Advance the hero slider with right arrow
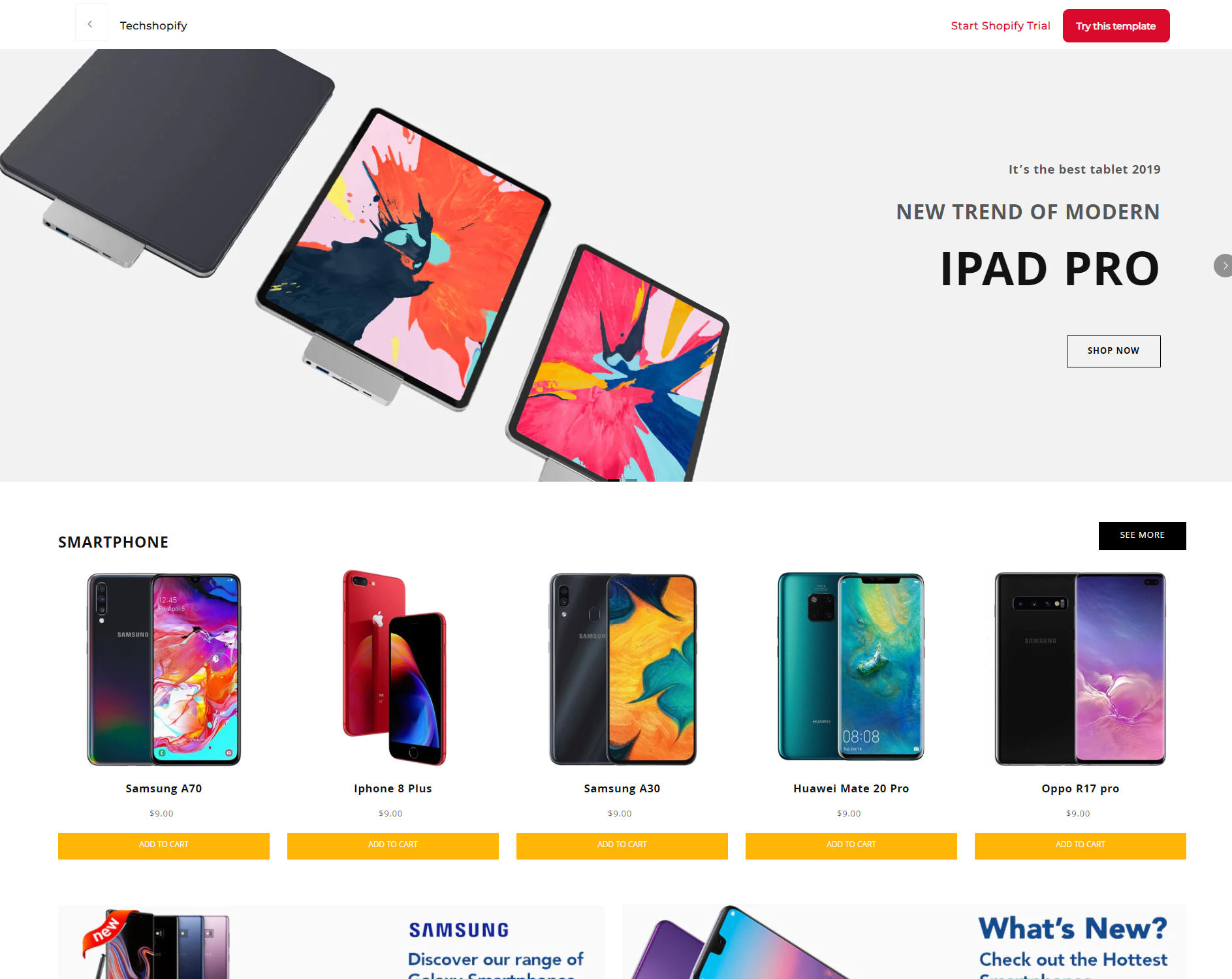 [1223, 266]
